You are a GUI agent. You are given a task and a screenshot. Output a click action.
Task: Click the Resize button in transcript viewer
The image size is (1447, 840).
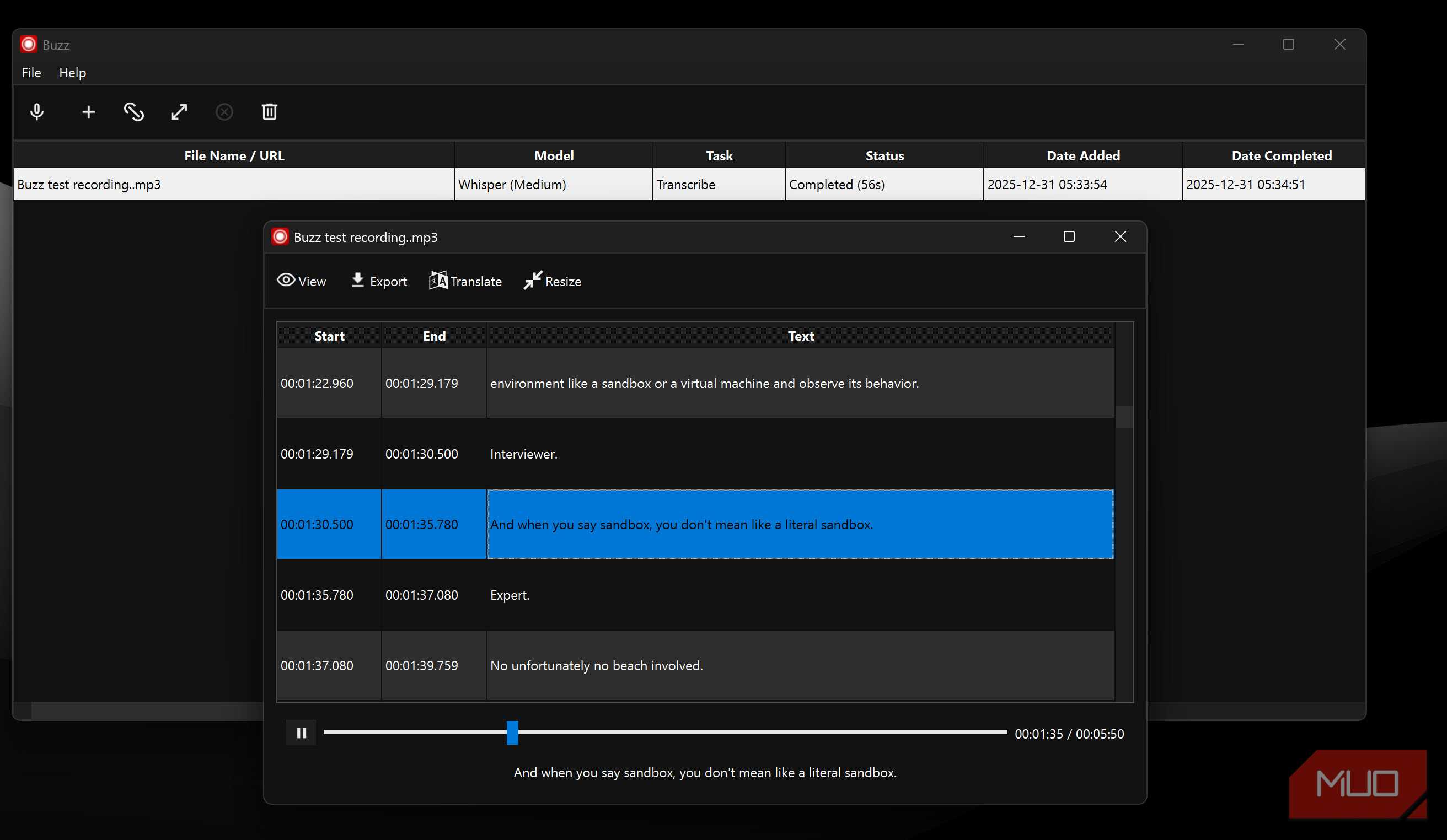pos(553,281)
